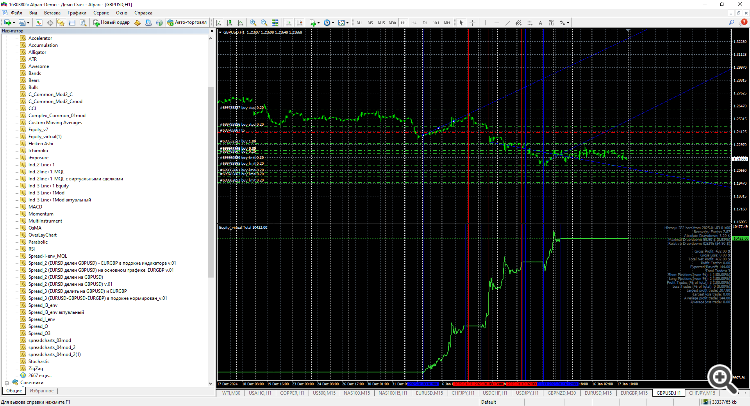This screenshot has width=750, height=406.
Task: Open the Справка menu
Action: (x=143, y=13)
